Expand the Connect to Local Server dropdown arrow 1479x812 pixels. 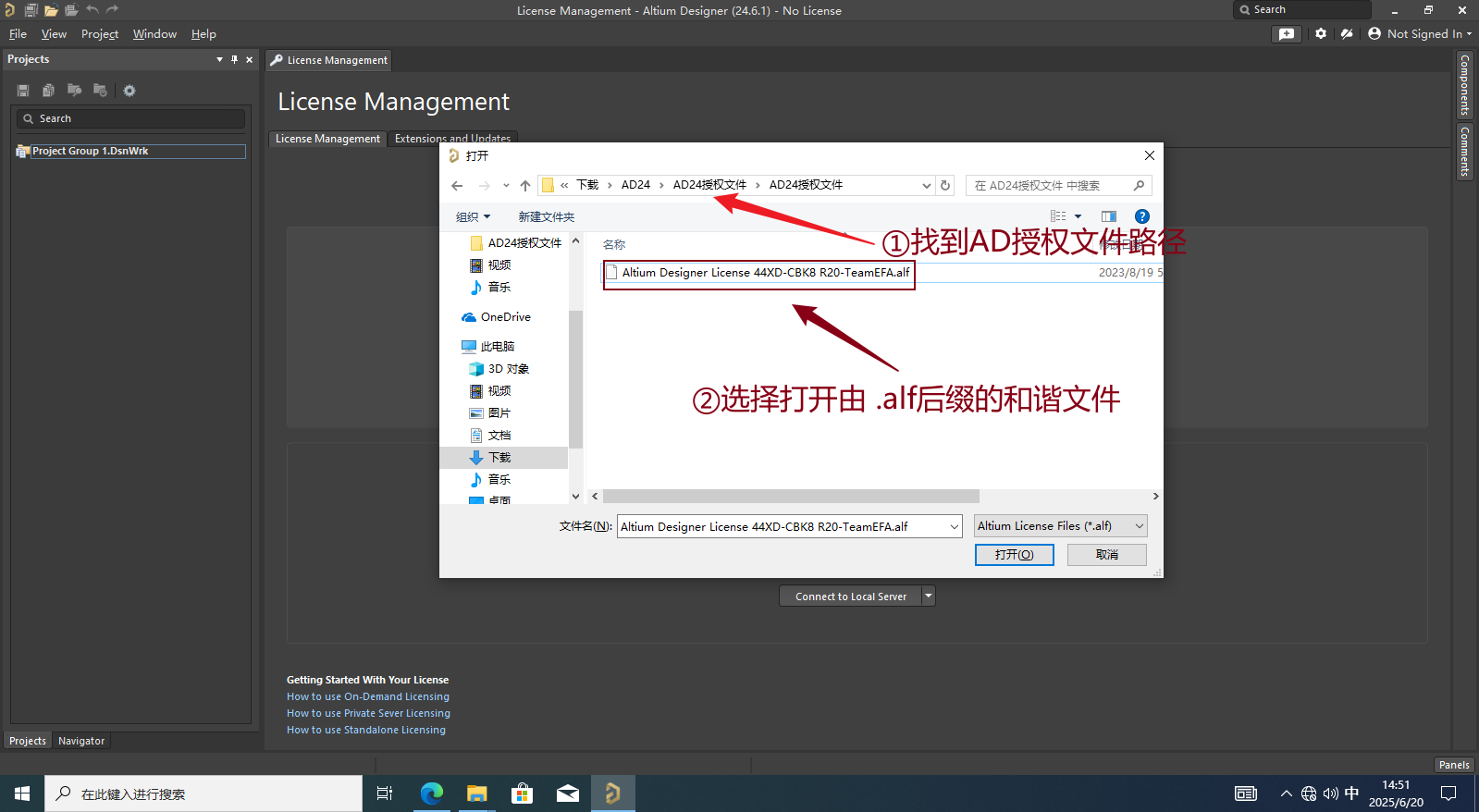click(929, 597)
